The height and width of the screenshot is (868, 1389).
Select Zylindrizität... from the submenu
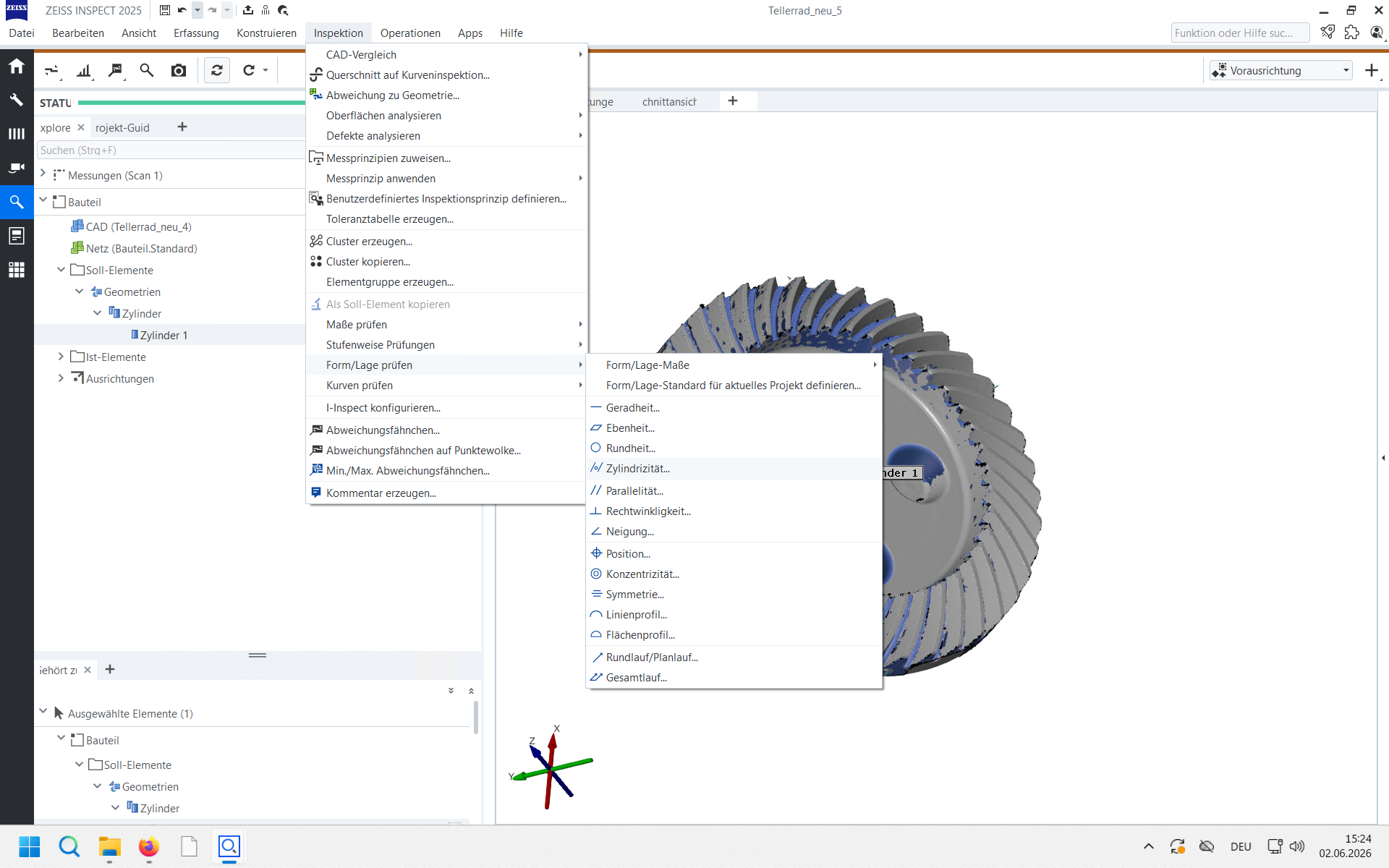point(734,469)
